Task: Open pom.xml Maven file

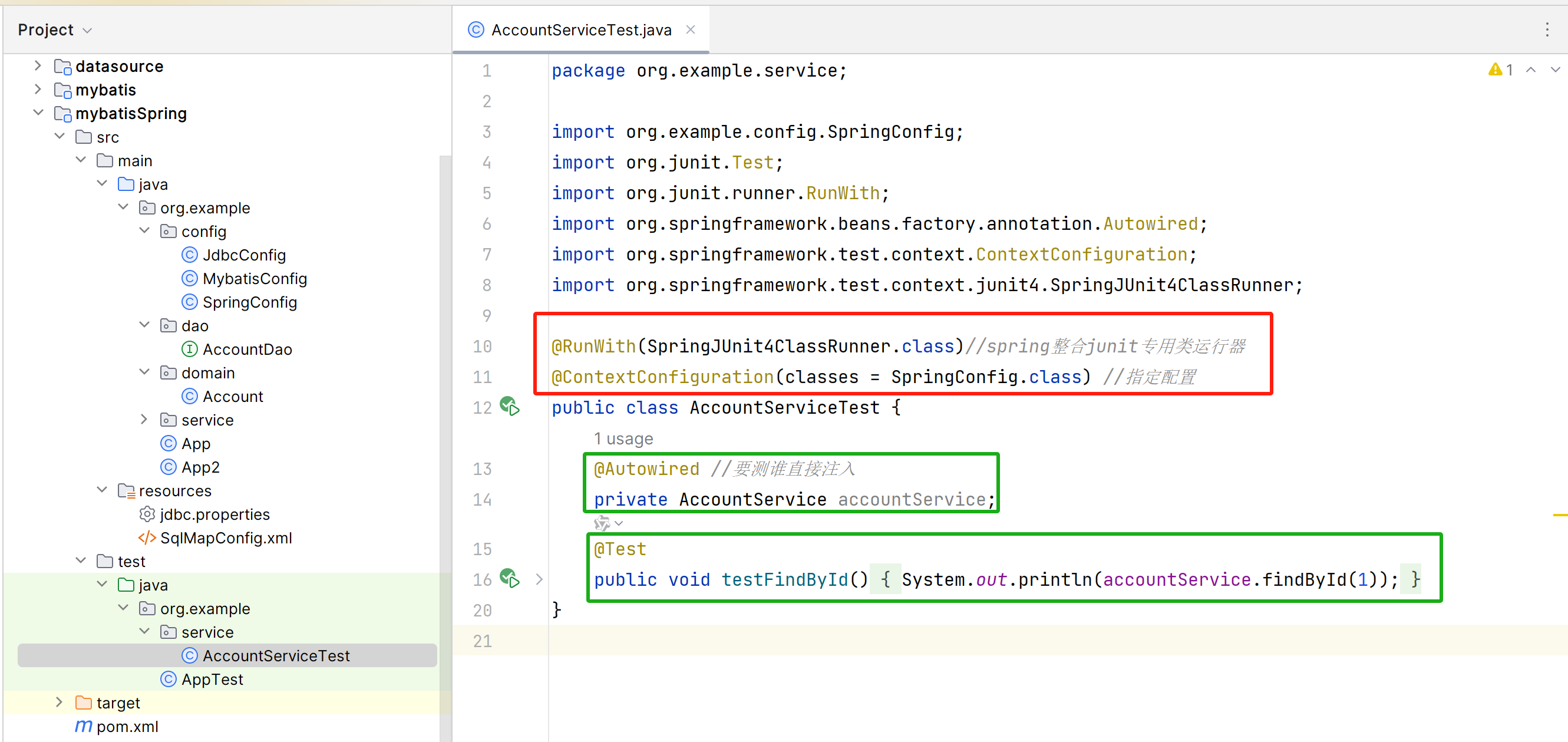Action: 127,726
